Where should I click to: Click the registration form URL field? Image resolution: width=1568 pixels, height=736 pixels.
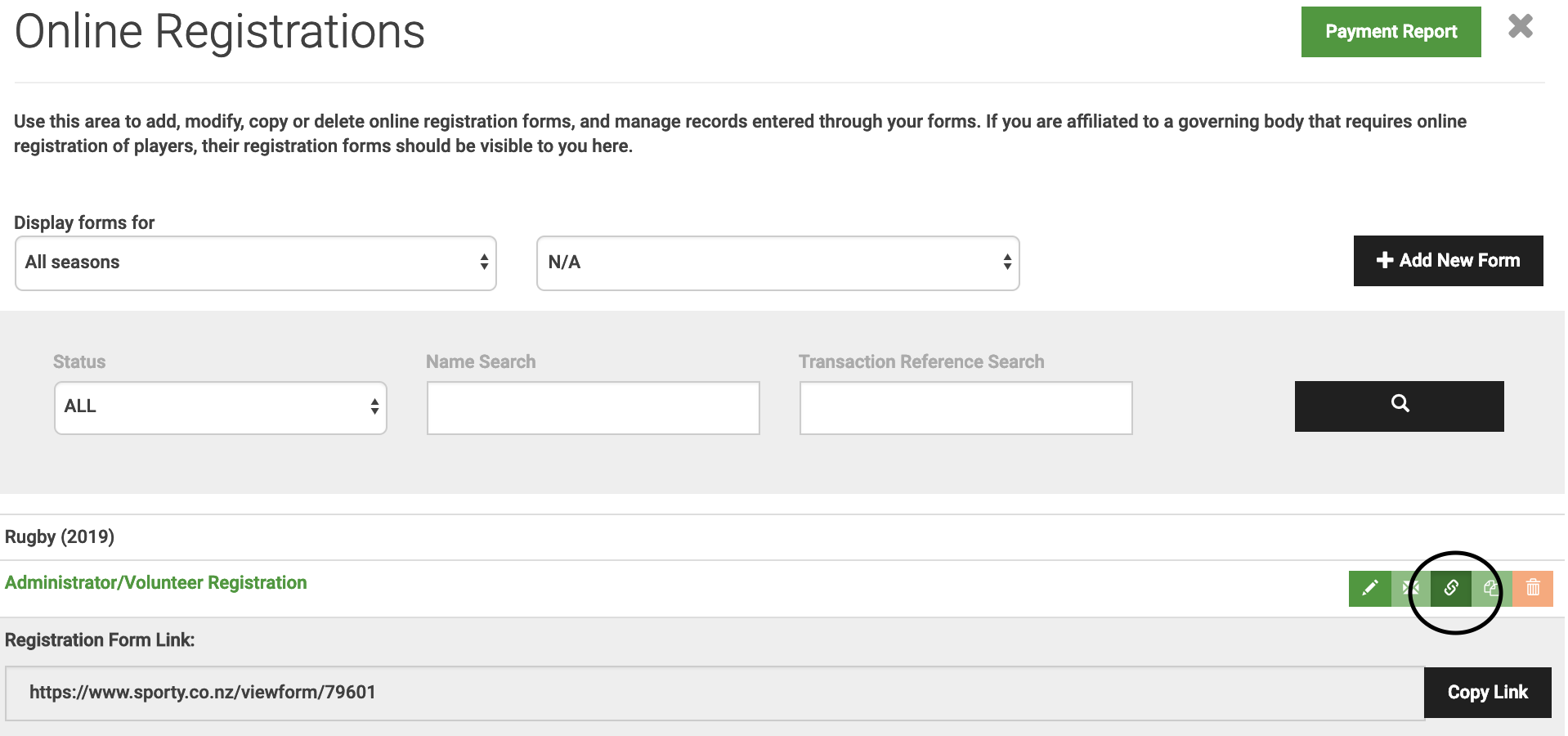tap(714, 693)
